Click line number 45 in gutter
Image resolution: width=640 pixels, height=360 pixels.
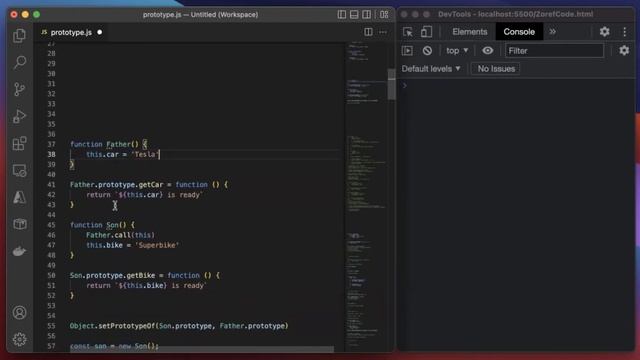pos(51,225)
